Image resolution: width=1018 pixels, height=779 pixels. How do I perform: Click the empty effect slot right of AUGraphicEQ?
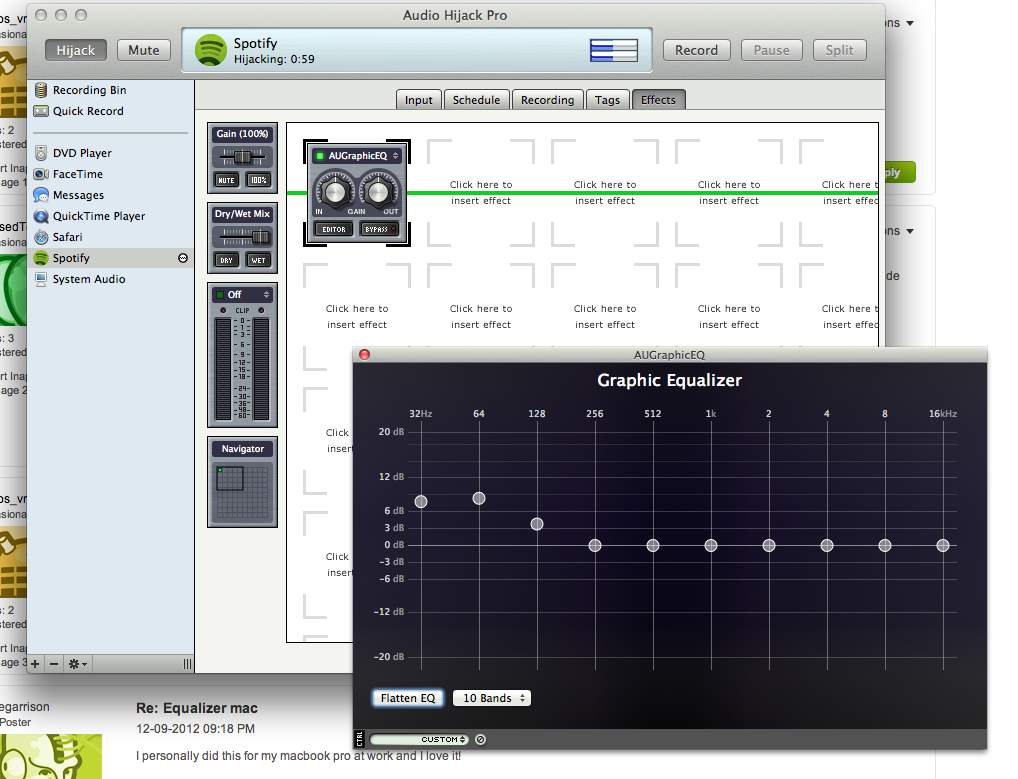480,193
